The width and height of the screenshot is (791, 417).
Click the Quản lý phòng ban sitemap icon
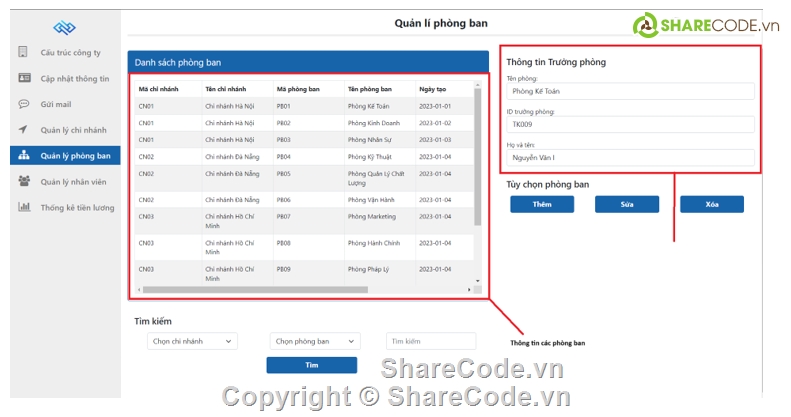[24, 155]
